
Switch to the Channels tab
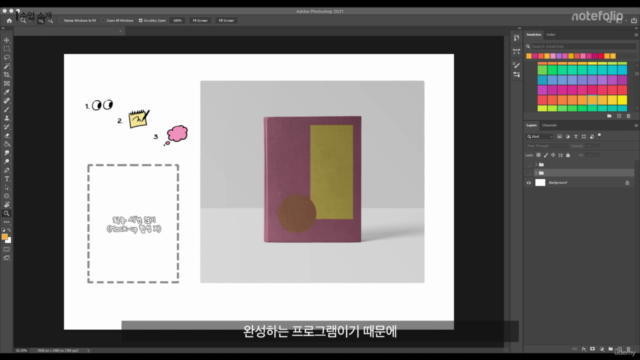click(549, 125)
